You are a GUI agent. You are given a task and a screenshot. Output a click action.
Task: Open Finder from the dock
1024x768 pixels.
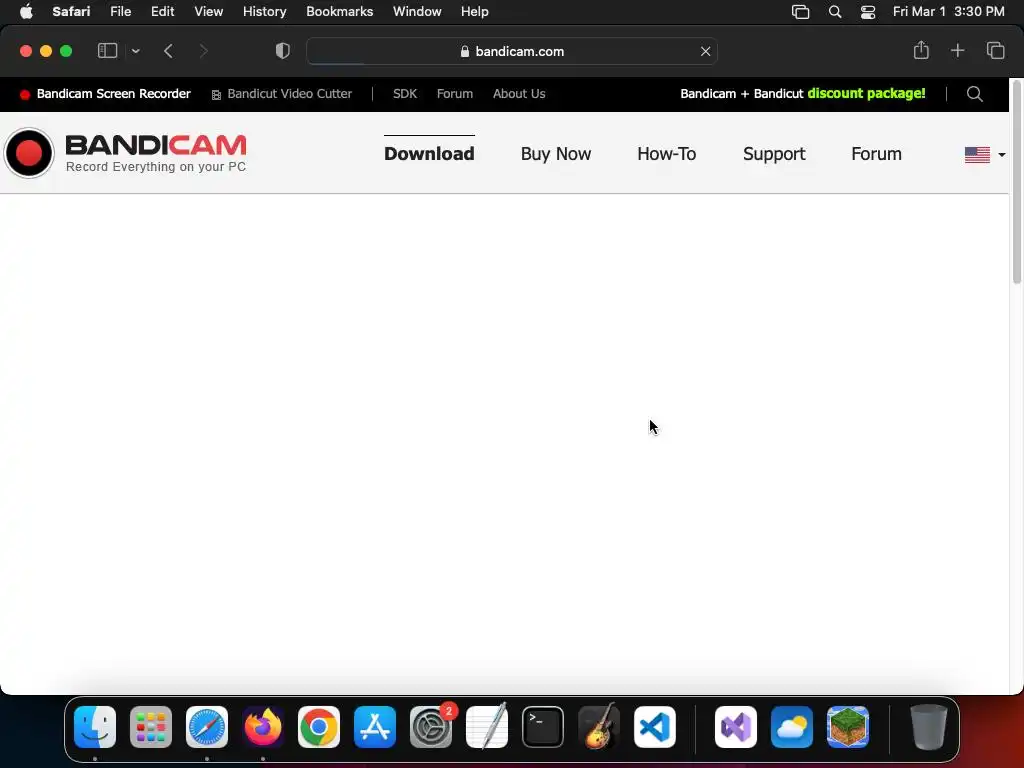point(95,727)
